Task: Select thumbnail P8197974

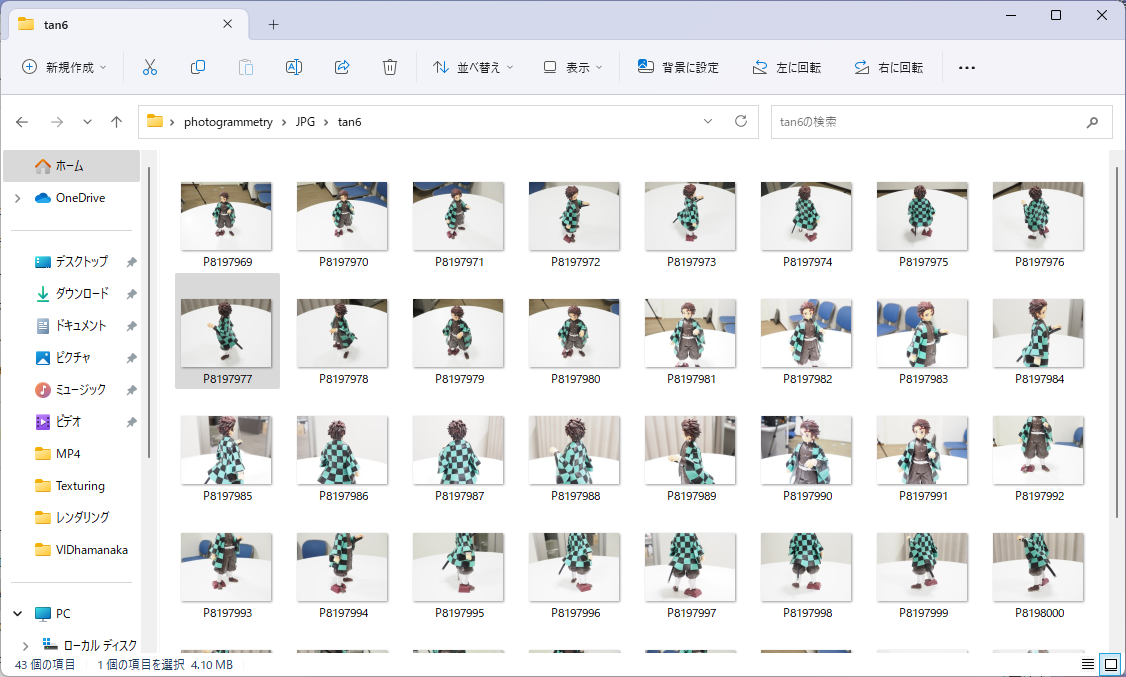Action: click(806, 216)
